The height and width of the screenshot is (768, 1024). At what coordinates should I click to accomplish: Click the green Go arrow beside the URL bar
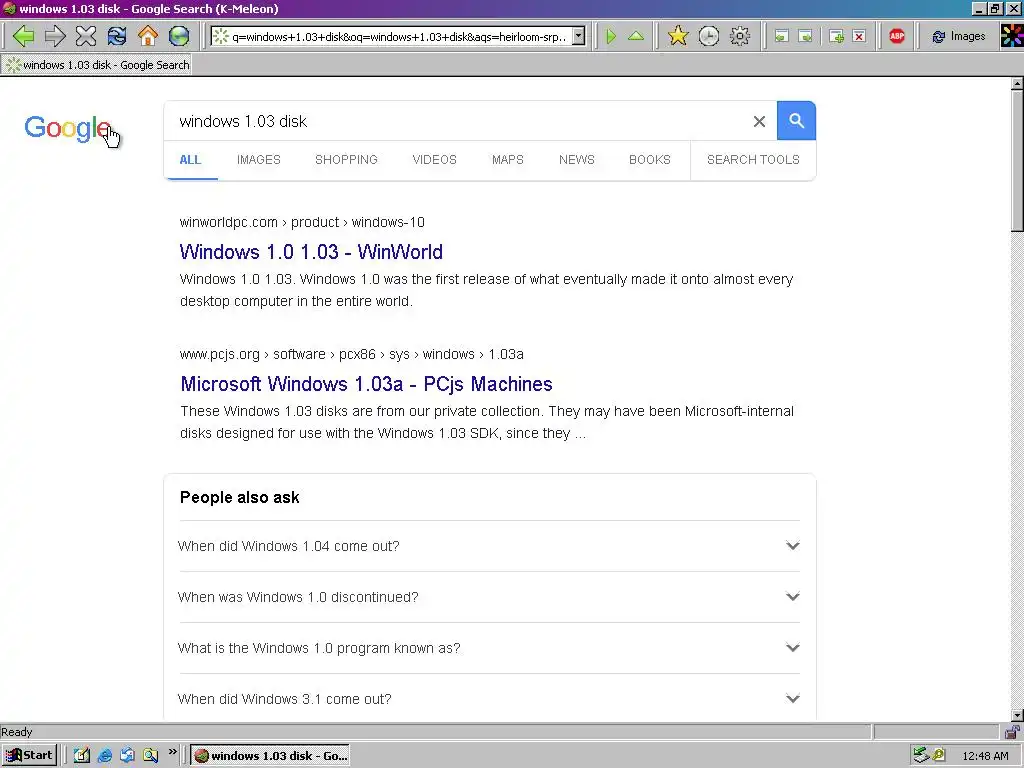[611, 36]
